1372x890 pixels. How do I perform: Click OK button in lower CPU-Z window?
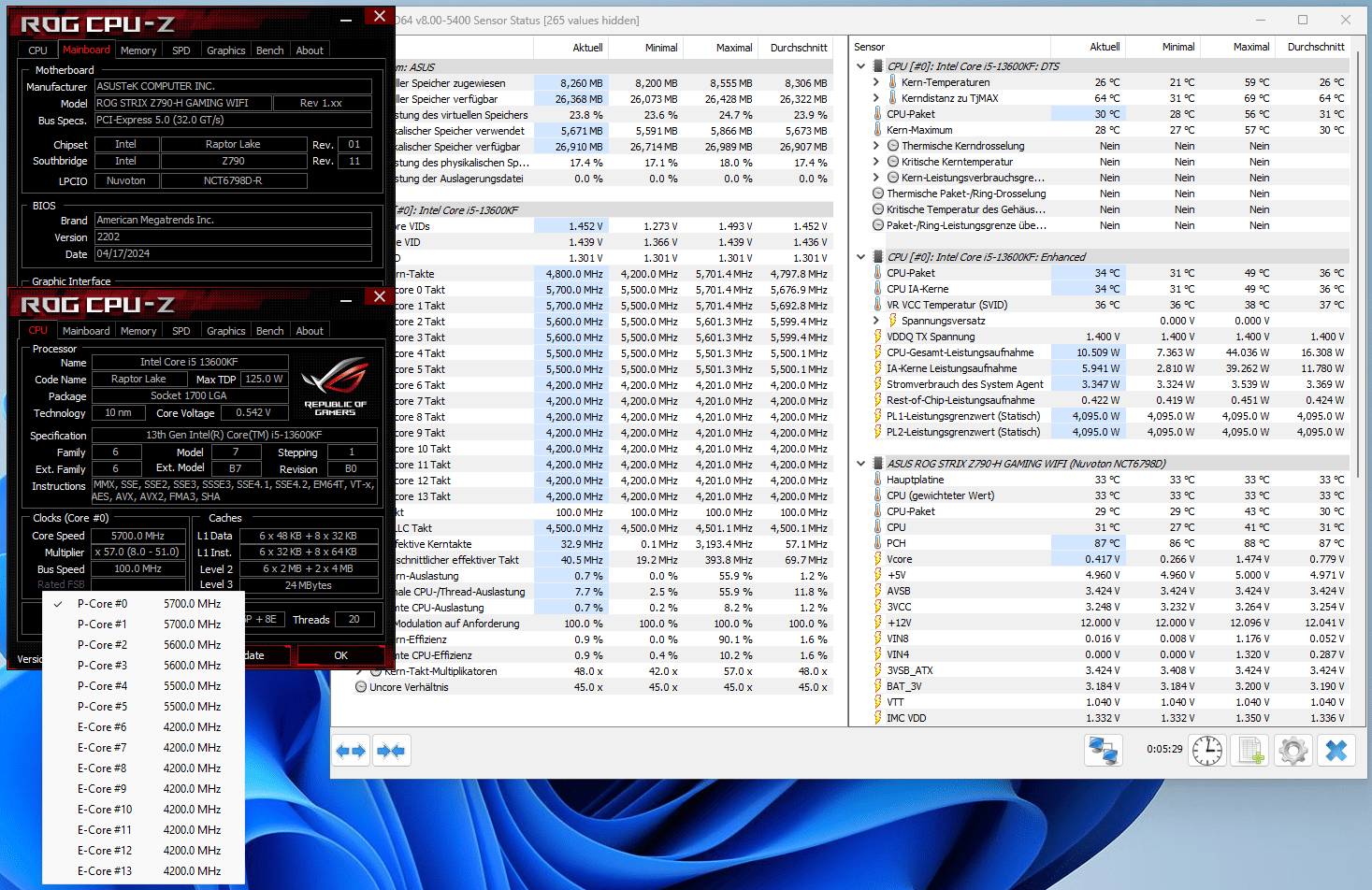coord(340,655)
